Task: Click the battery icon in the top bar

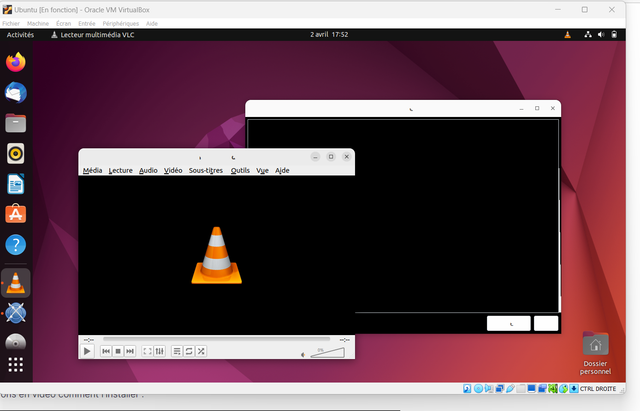Action: pyautogui.click(x=614, y=35)
